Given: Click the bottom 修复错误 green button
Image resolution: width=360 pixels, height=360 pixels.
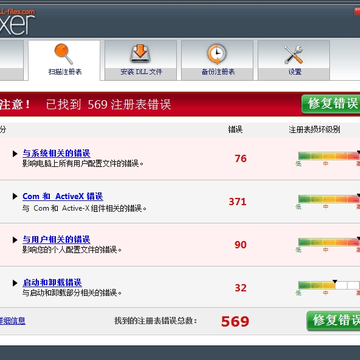Looking at the screenshot, I should (333, 321).
